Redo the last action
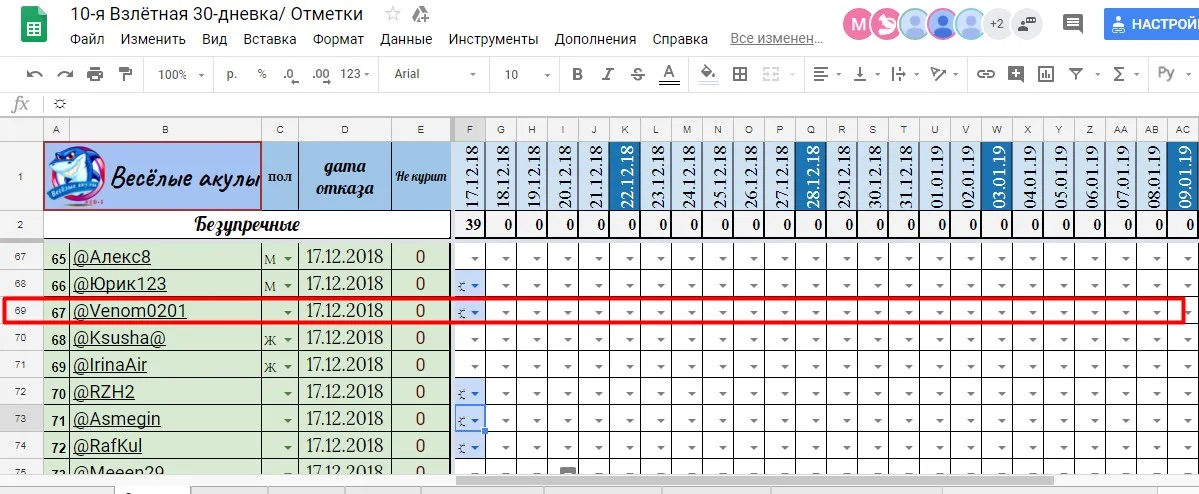This screenshot has width=1199, height=494. [x=65, y=74]
